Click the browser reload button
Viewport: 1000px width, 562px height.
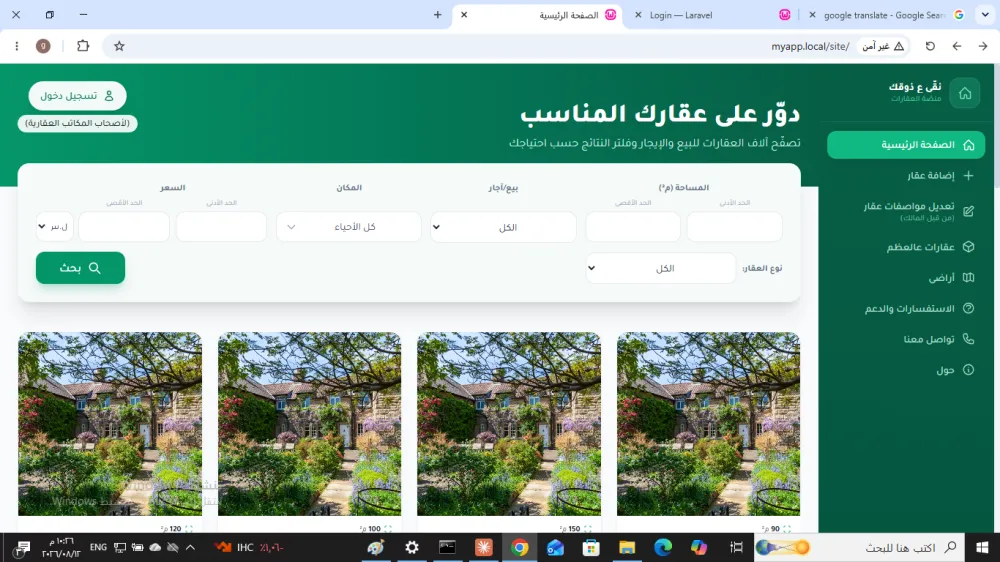pos(930,46)
